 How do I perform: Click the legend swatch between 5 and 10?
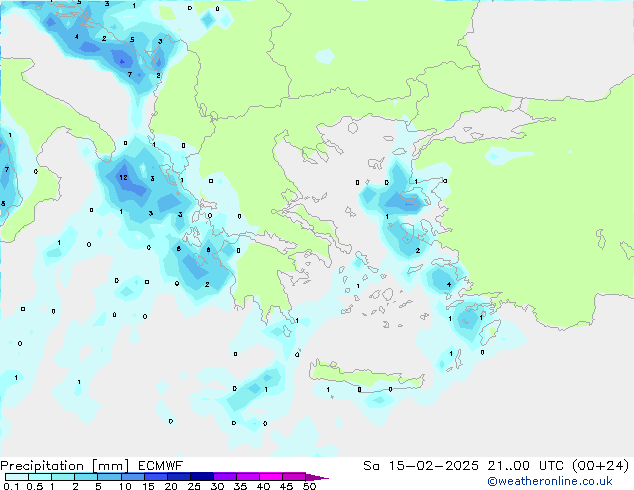(x=109, y=477)
